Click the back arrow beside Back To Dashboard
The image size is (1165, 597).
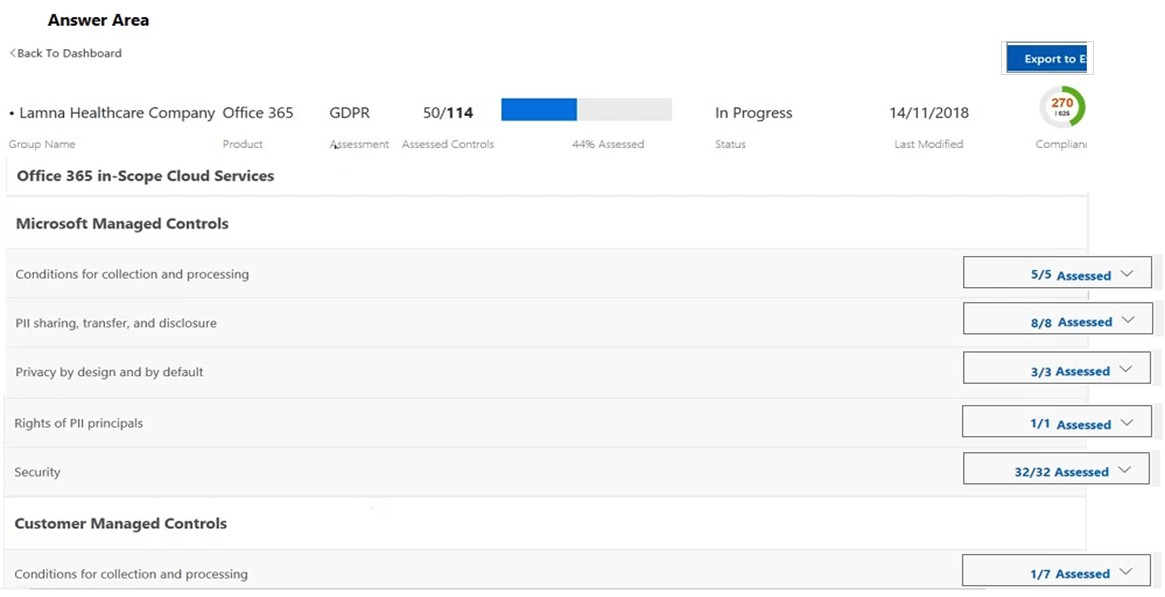pyautogui.click(x=13, y=53)
